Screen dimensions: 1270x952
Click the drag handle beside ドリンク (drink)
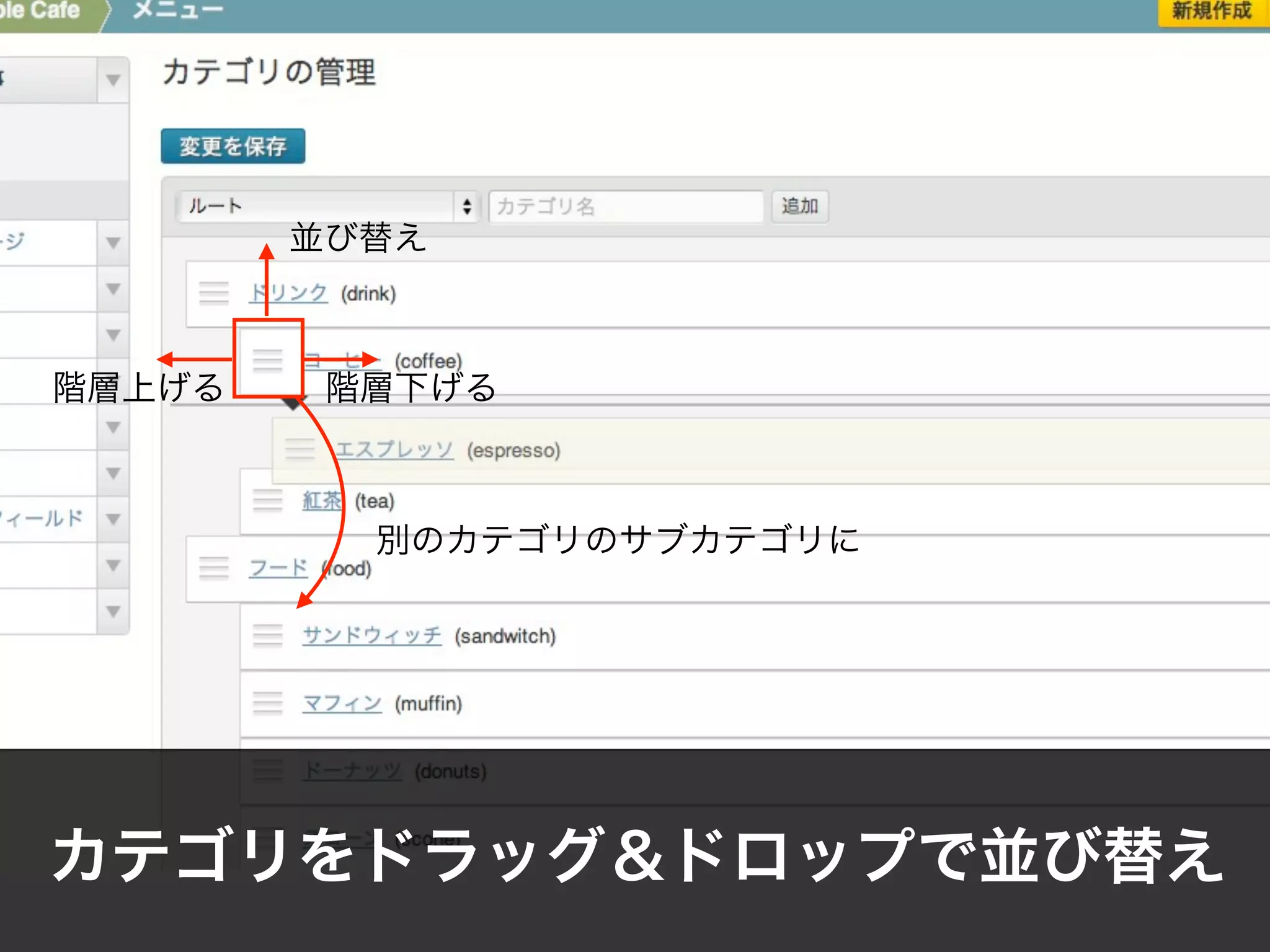click(214, 293)
